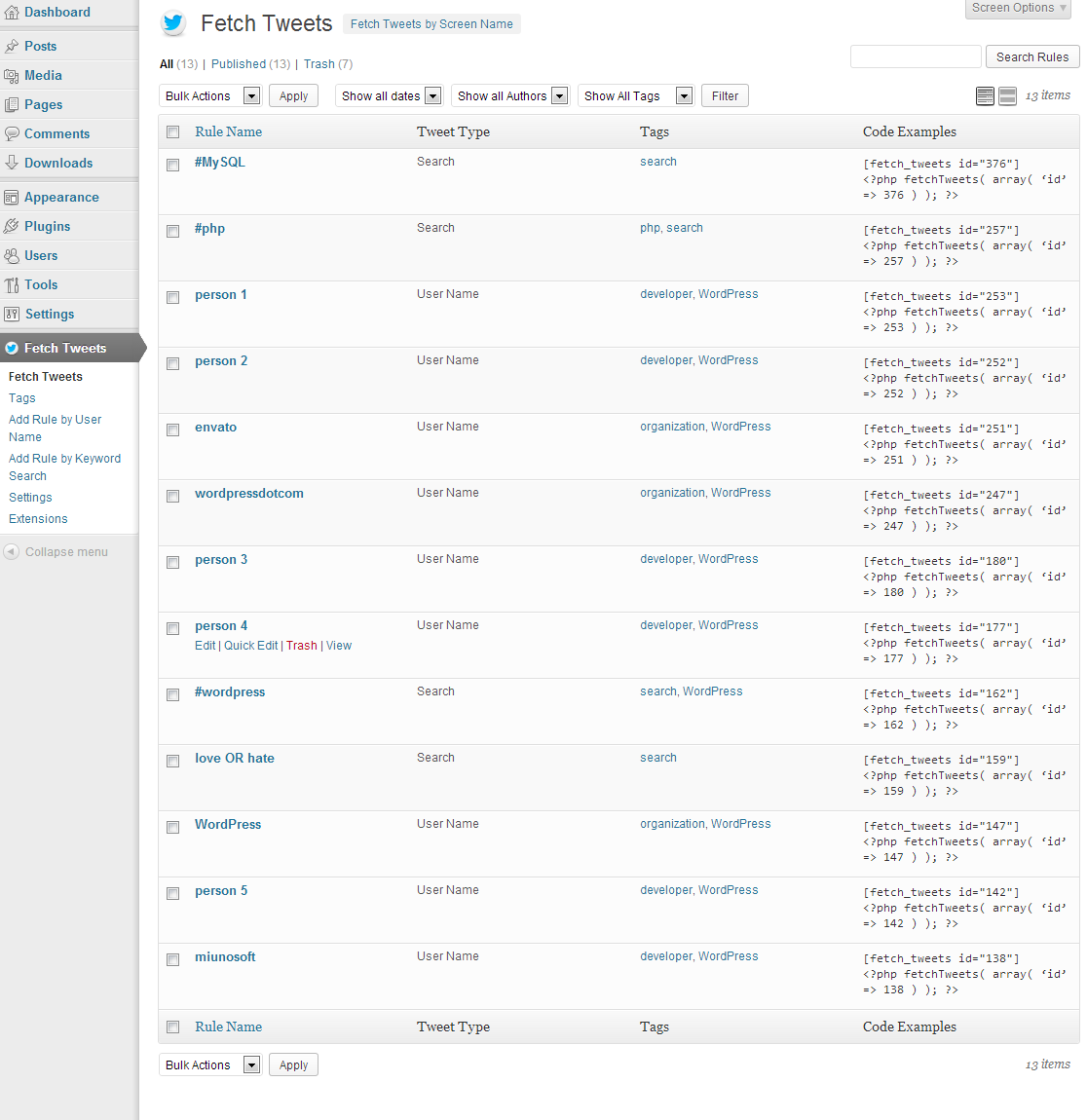Viewport: 1087px width, 1120px height.
Task: Click the Dashboard home icon
Action: point(12,12)
